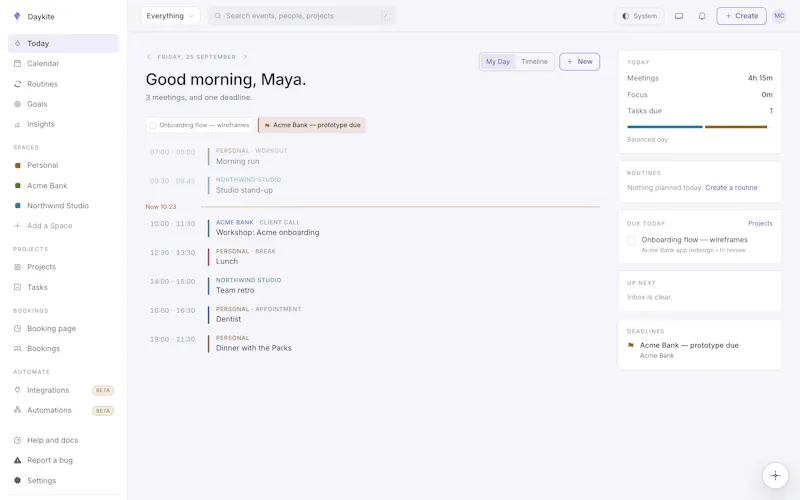Click the floating sparkle assistant button
The image size is (800, 500).
point(775,476)
